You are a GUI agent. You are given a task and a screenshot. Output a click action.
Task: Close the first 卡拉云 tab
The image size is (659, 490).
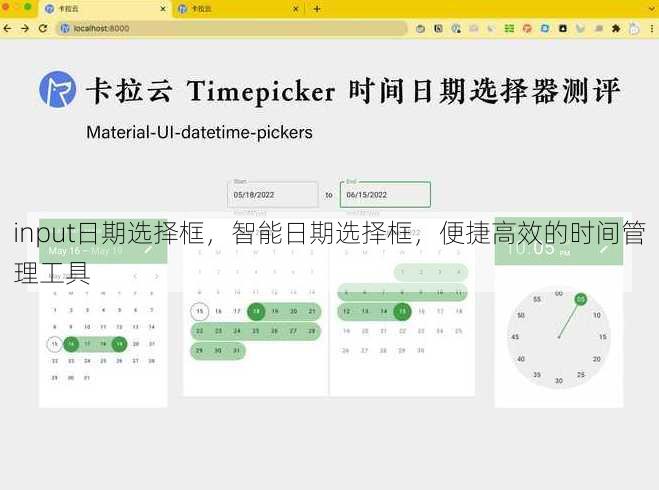click(x=163, y=9)
